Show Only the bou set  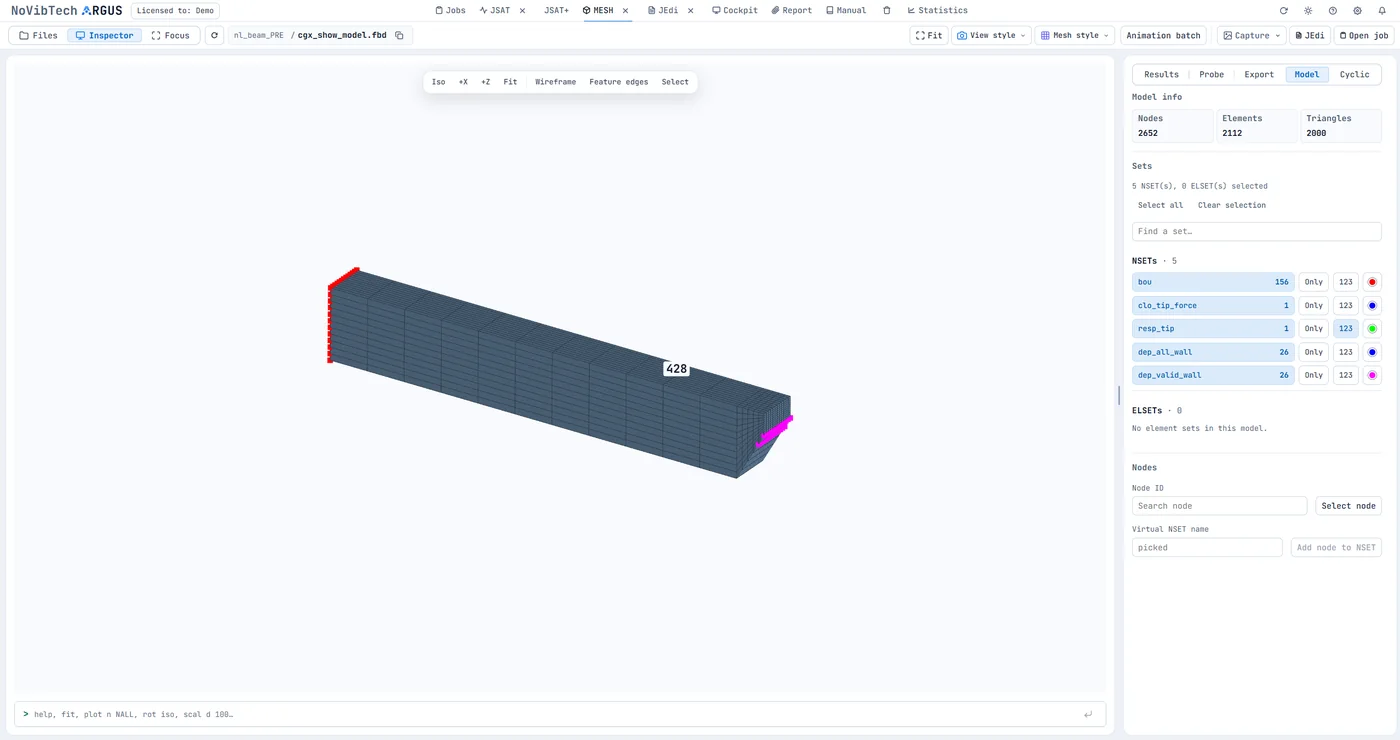1314,282
